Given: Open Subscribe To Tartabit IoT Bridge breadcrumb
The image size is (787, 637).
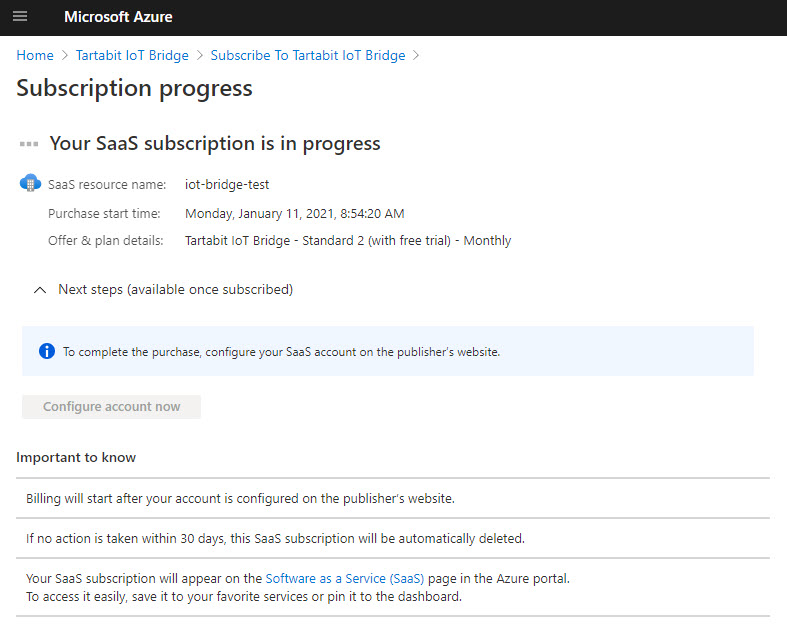Looking at the screenshot, I should click(308, 55).
